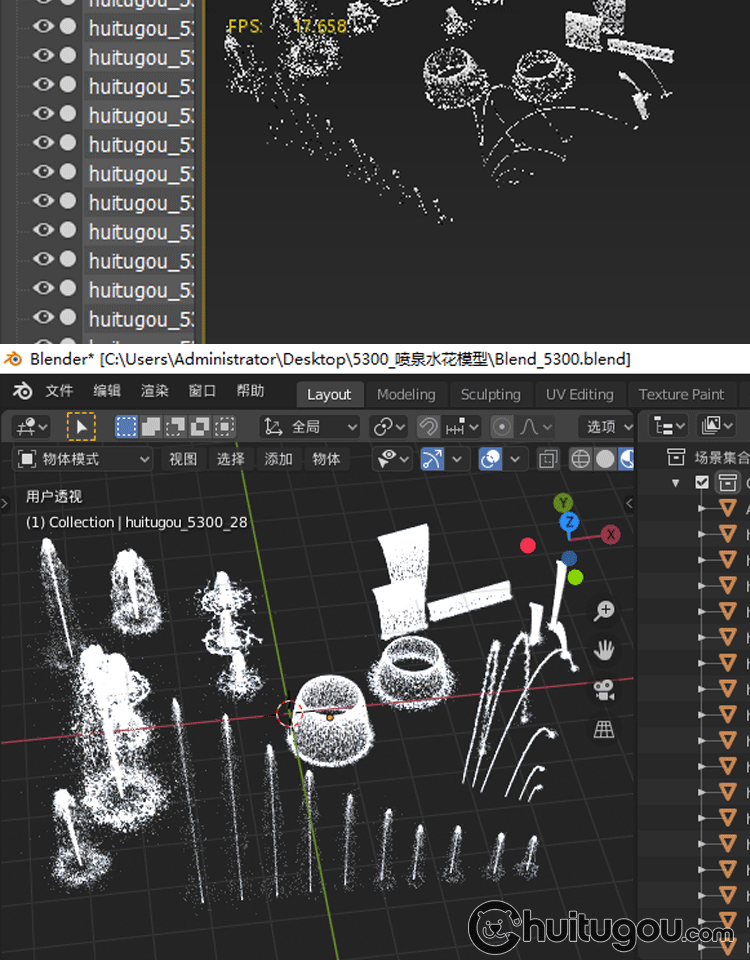Open the 3D viewport editor type dropdown
The image size is (750, 960).
33,427
